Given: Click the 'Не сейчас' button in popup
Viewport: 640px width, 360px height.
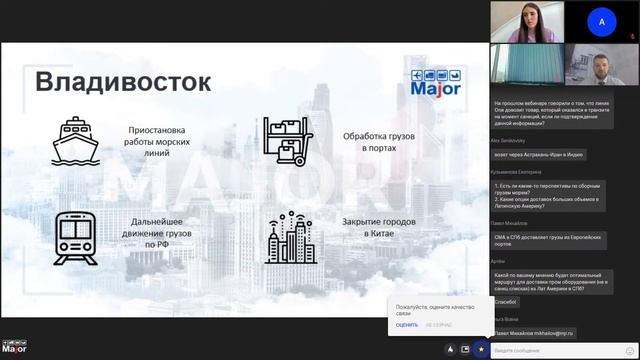Looking at the screenshot, I should (439, 325).
